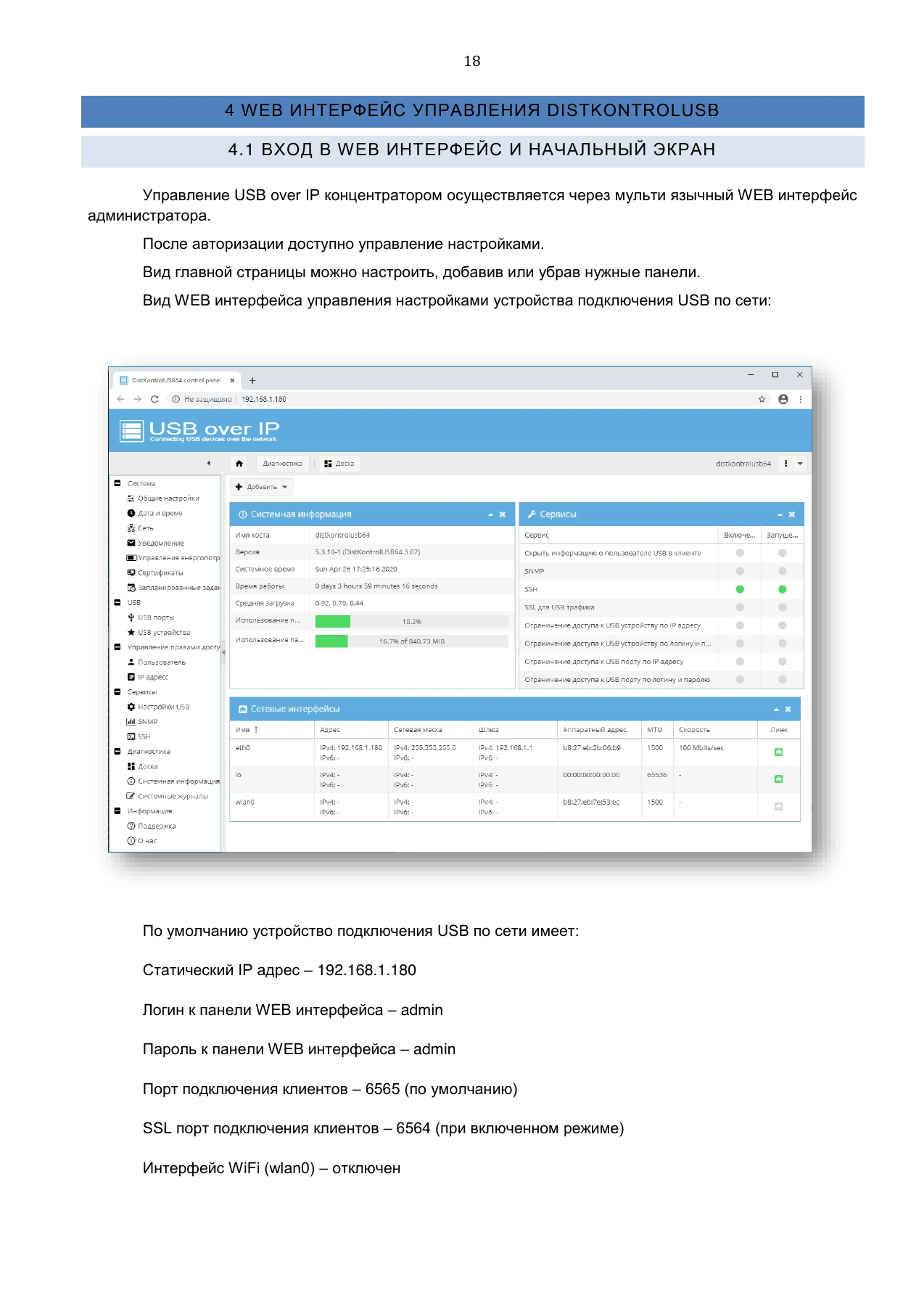The image size is (924, 1306).
Task: Open the browser profile avatar icon
Action: point(783,399)
